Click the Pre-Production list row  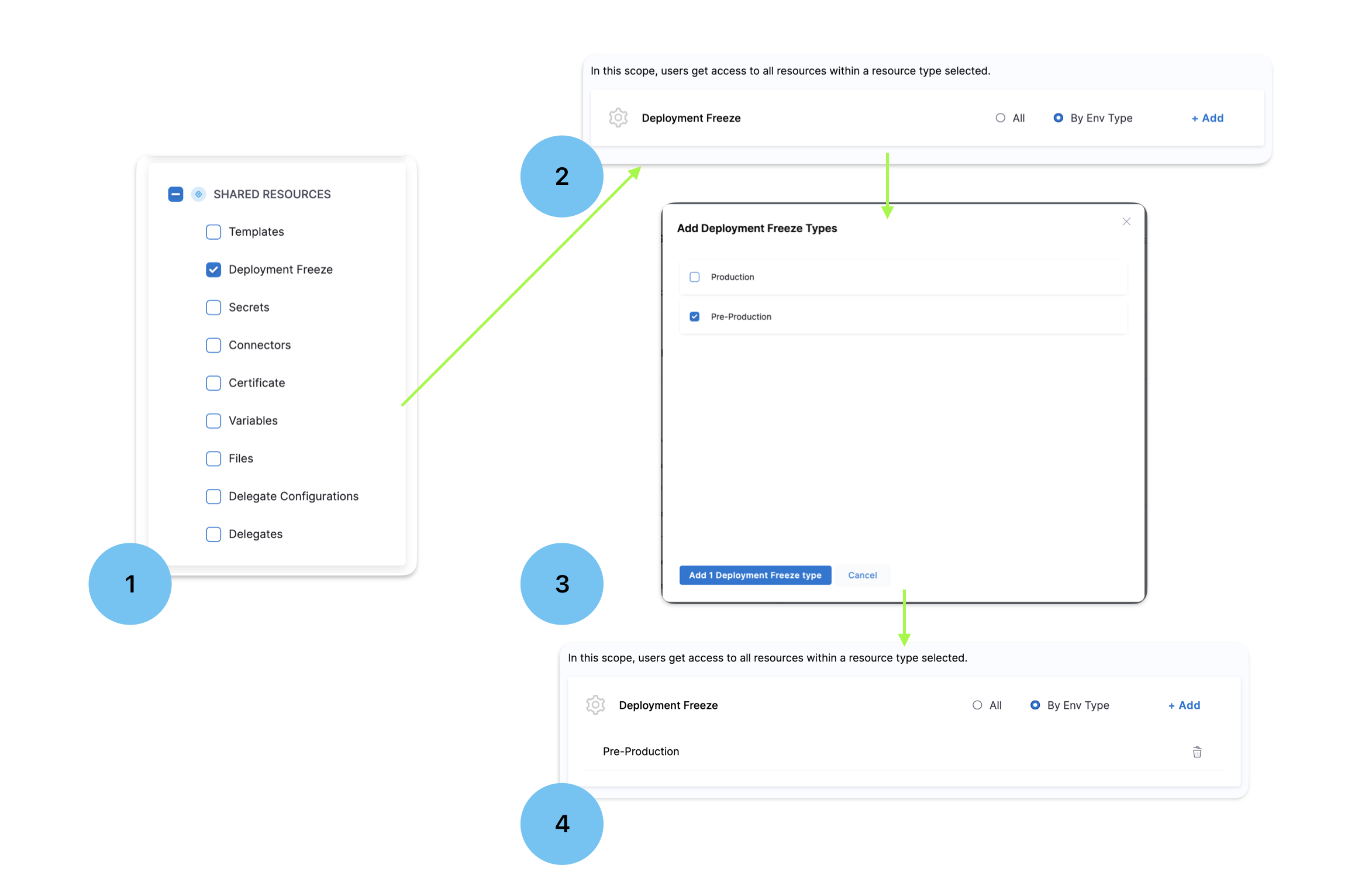(x=641, y=752)
